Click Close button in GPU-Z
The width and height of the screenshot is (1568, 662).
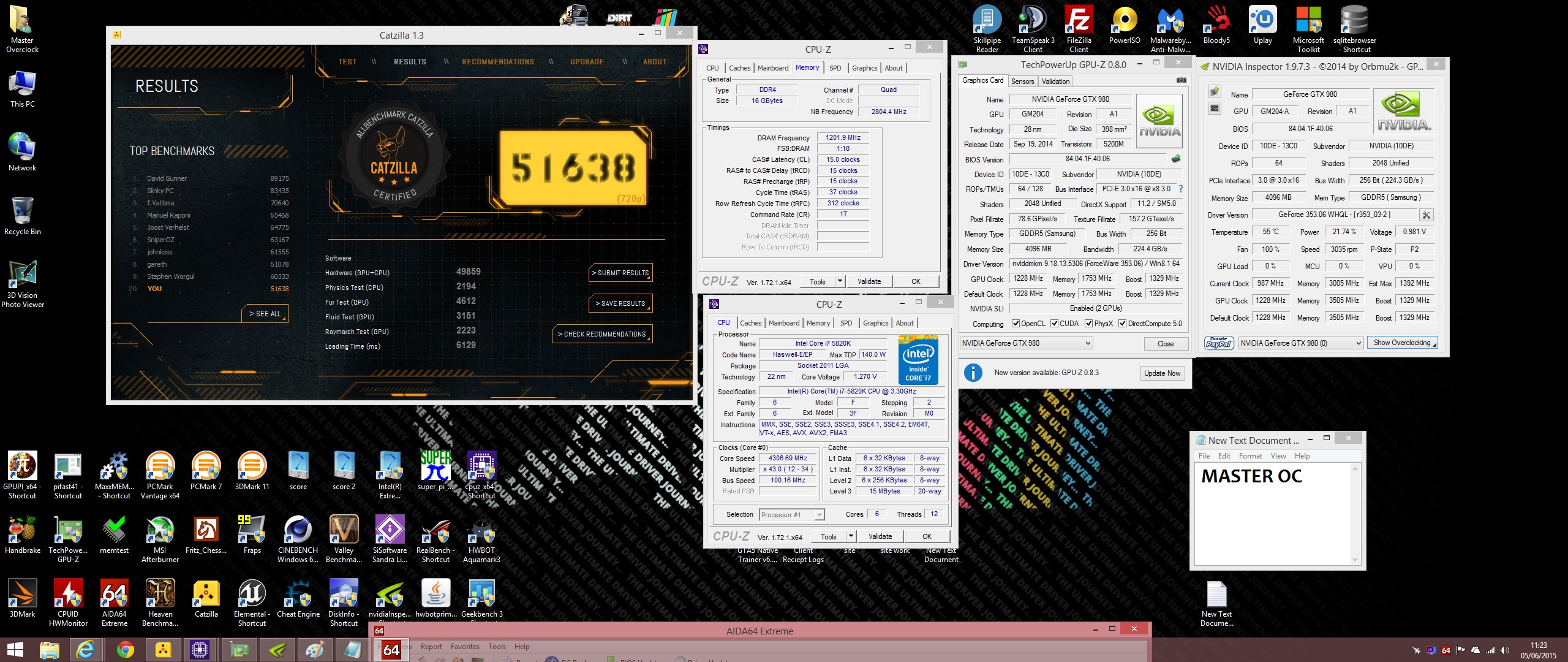click(x=1166, y=343)
